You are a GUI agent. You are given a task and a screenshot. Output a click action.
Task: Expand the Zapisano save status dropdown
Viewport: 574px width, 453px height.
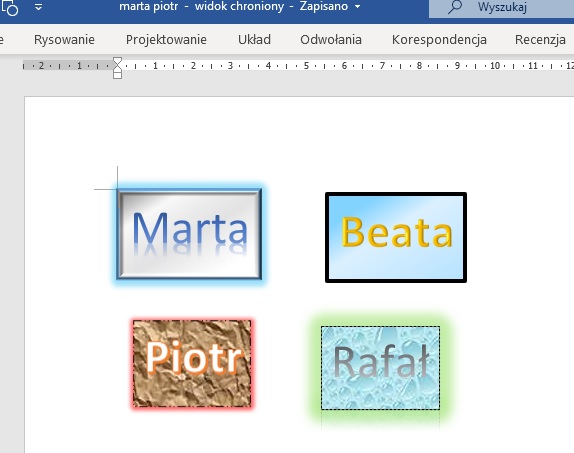click(358, 7)
